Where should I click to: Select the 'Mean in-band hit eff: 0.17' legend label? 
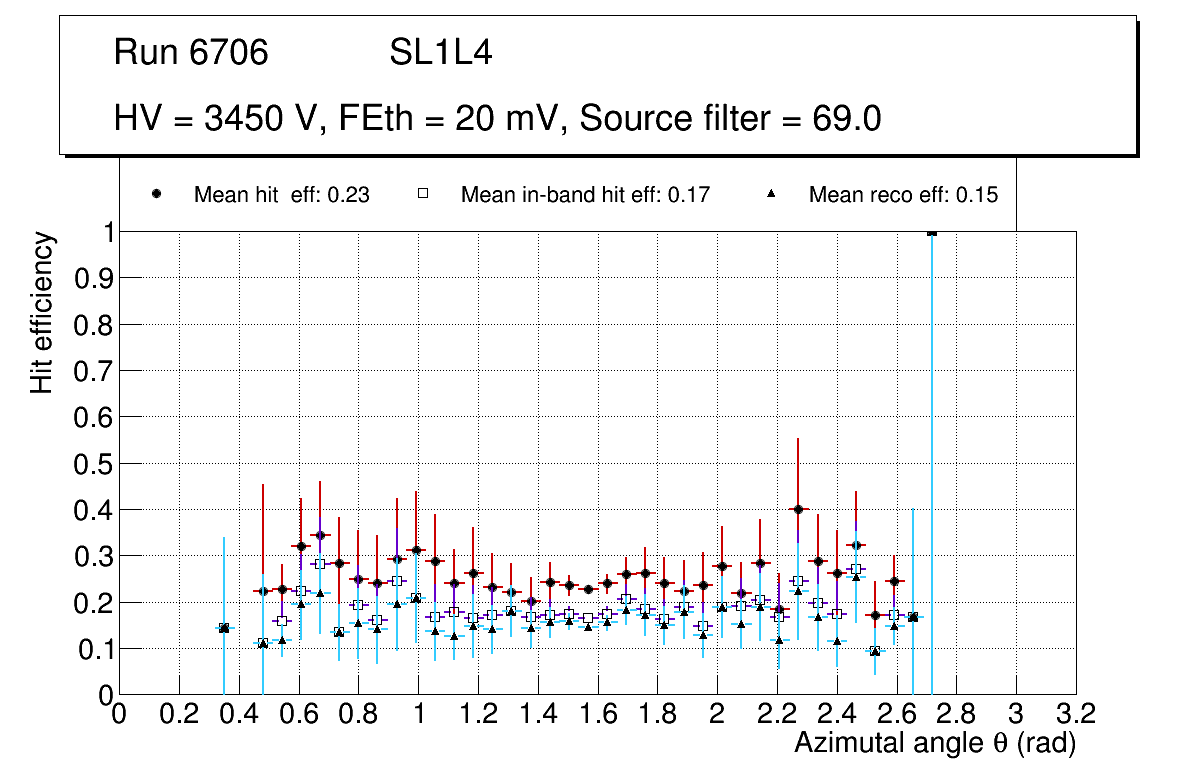[x=585, y=196]
